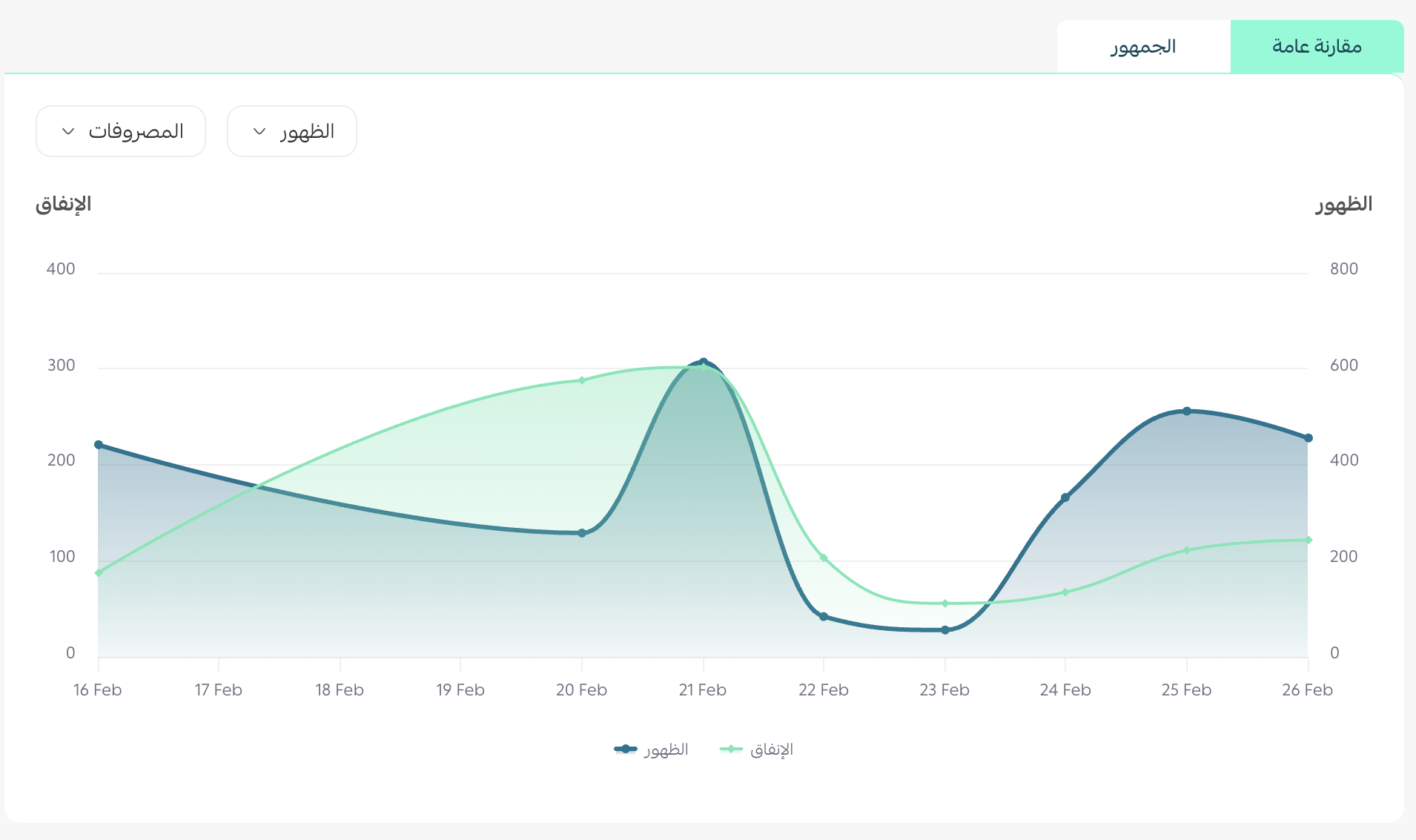Open the الظهور dropdown

[x=291, y=131]
